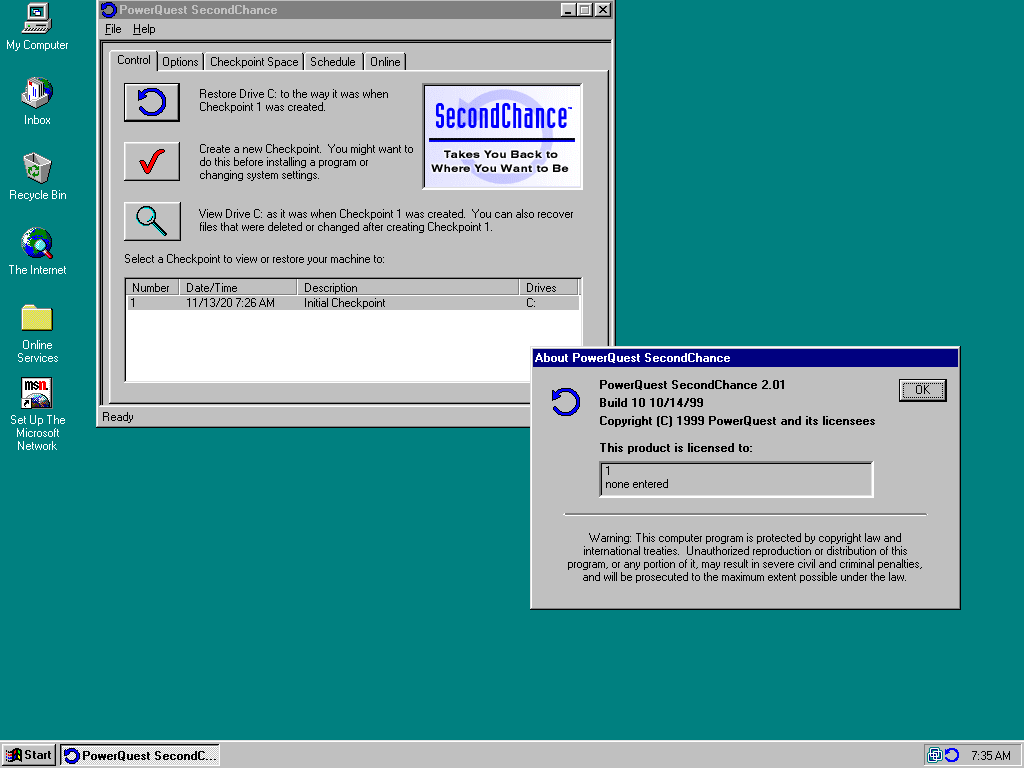Switch to the Checkpoint Space tab
1024x768 pixels.
(254, 62)
